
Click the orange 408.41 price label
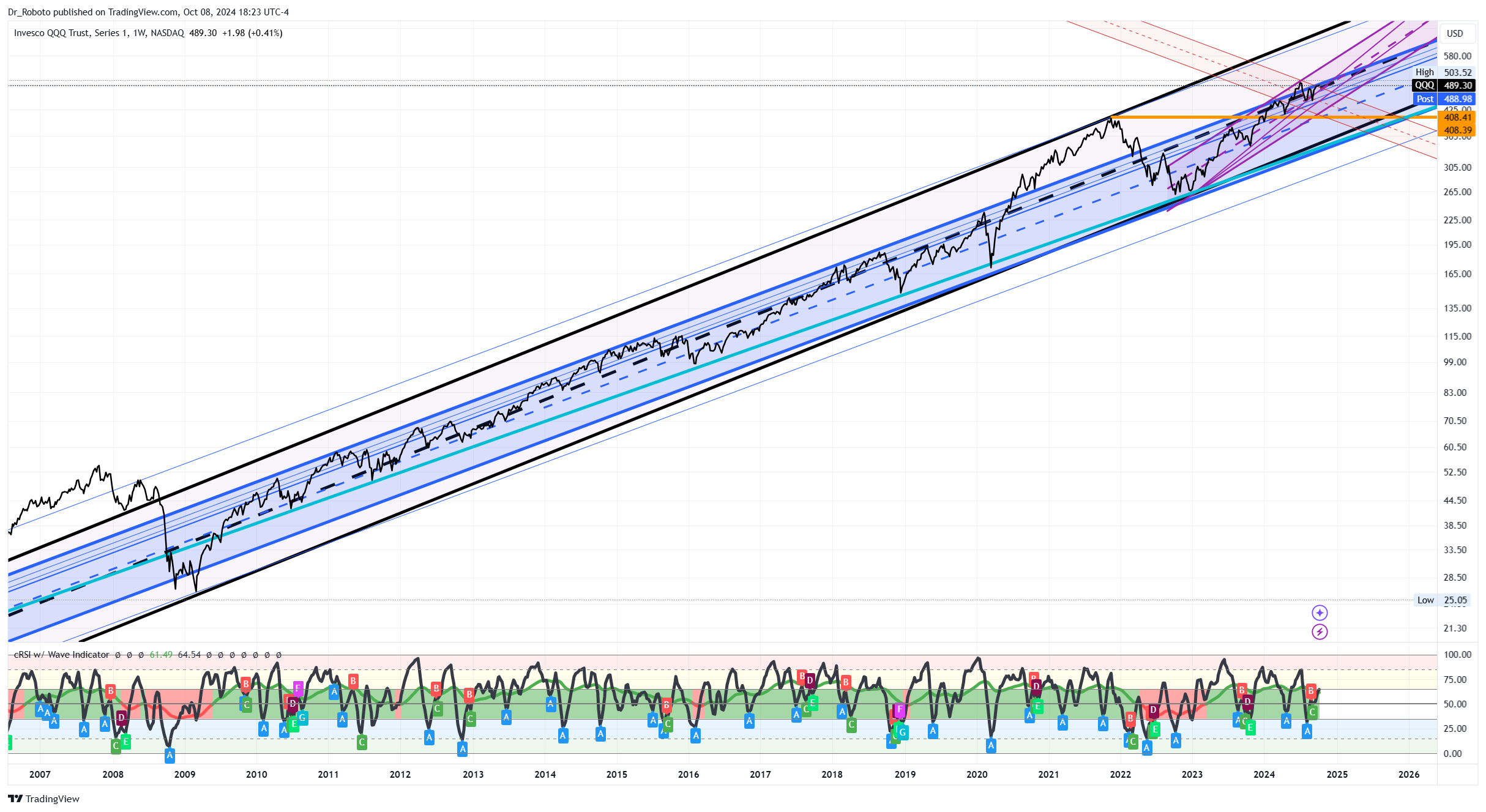1457,117
